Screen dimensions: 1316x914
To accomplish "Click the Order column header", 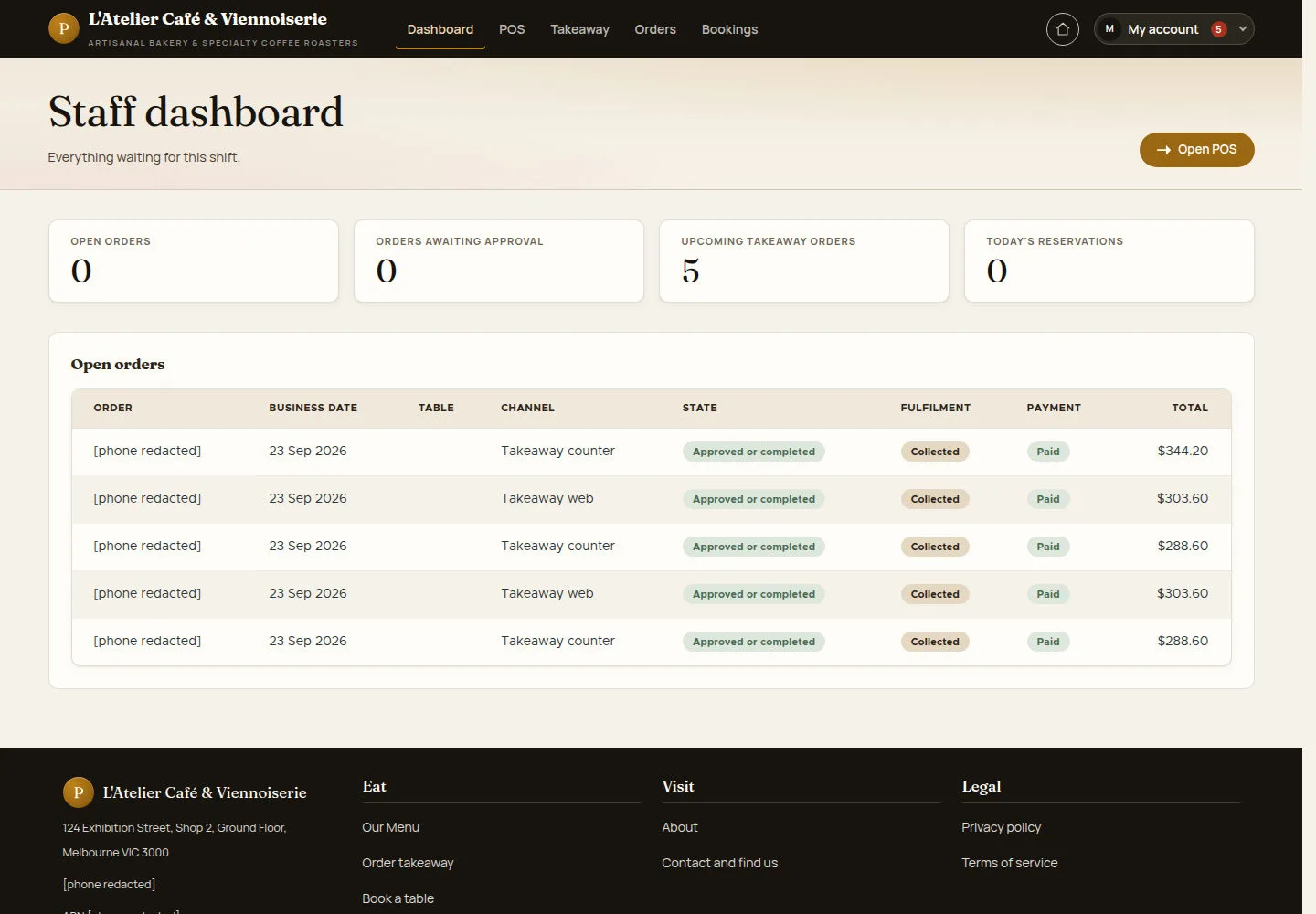I will click(113, 408).
